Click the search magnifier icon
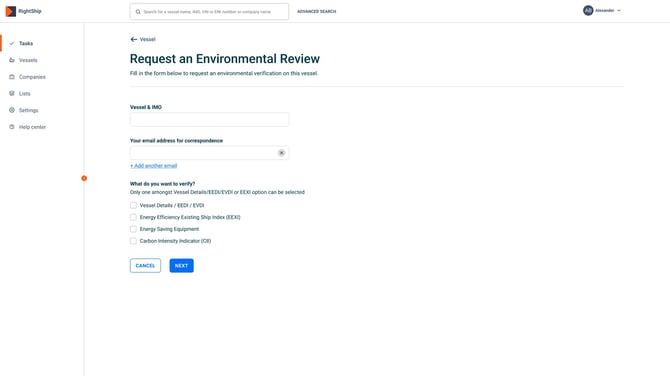 138,12
